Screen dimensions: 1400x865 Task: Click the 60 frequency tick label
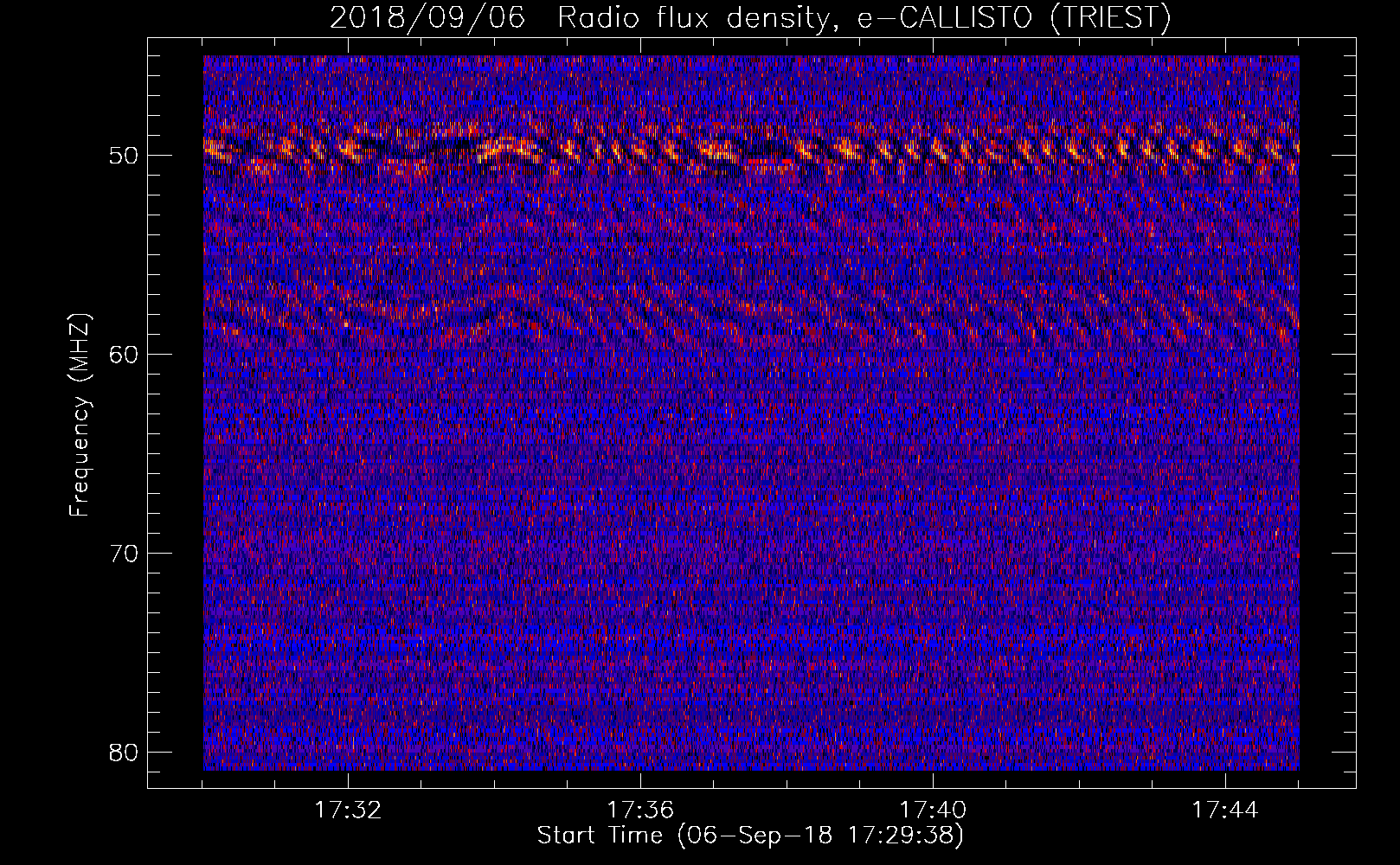pyautogui.click(x=124, y=354)
